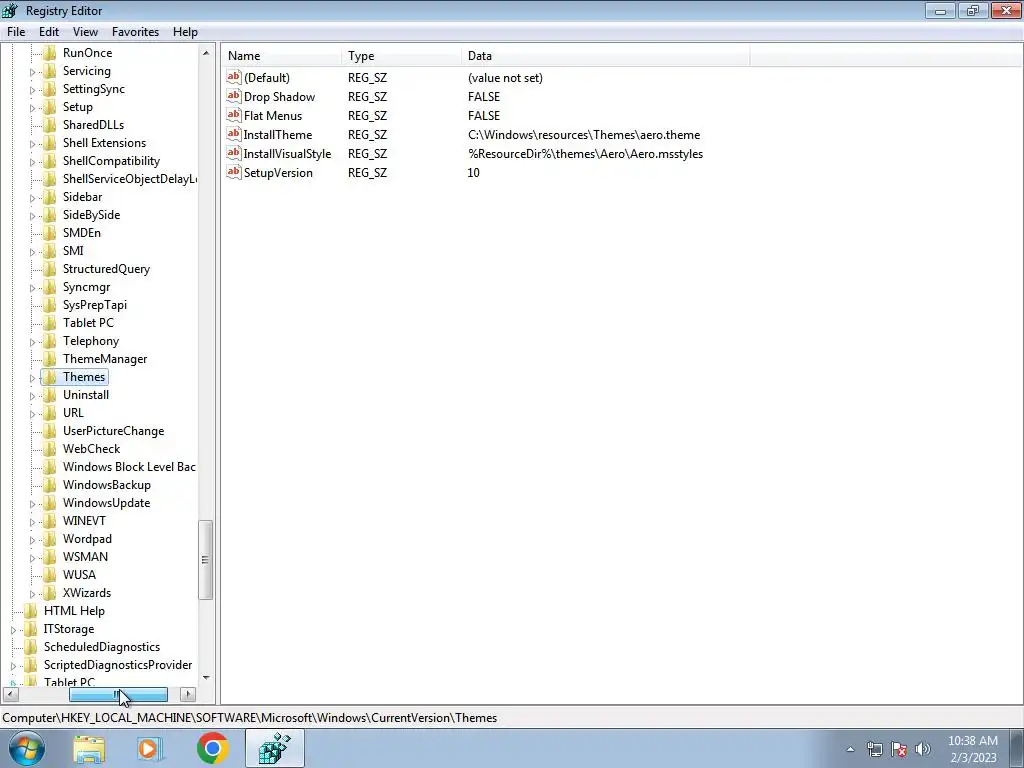Click the Servicing folder icon

point(50,71)
